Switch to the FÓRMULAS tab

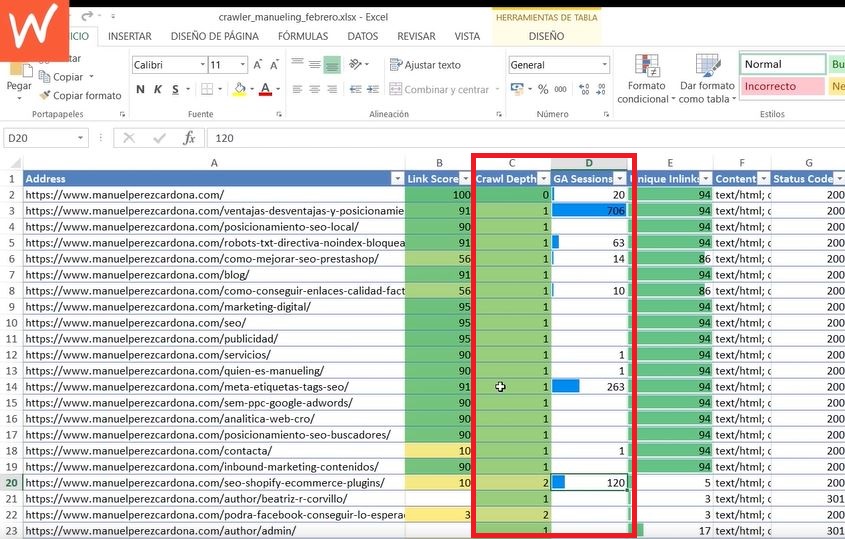coord(302,36)
